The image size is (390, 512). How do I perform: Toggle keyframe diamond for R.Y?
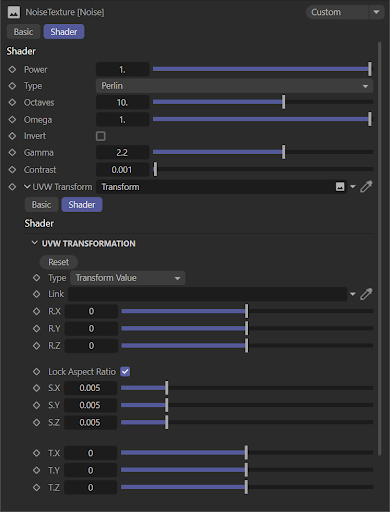pyautogui.click(x=37, y=328)
